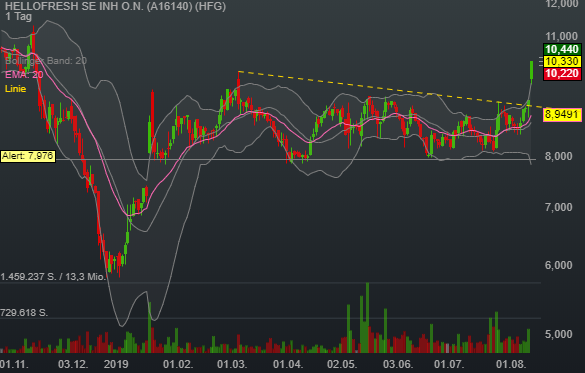The width and height of the screenshot is (585, 373).
Task: Click the 5,000 price axis label
Action: [559, 334]
